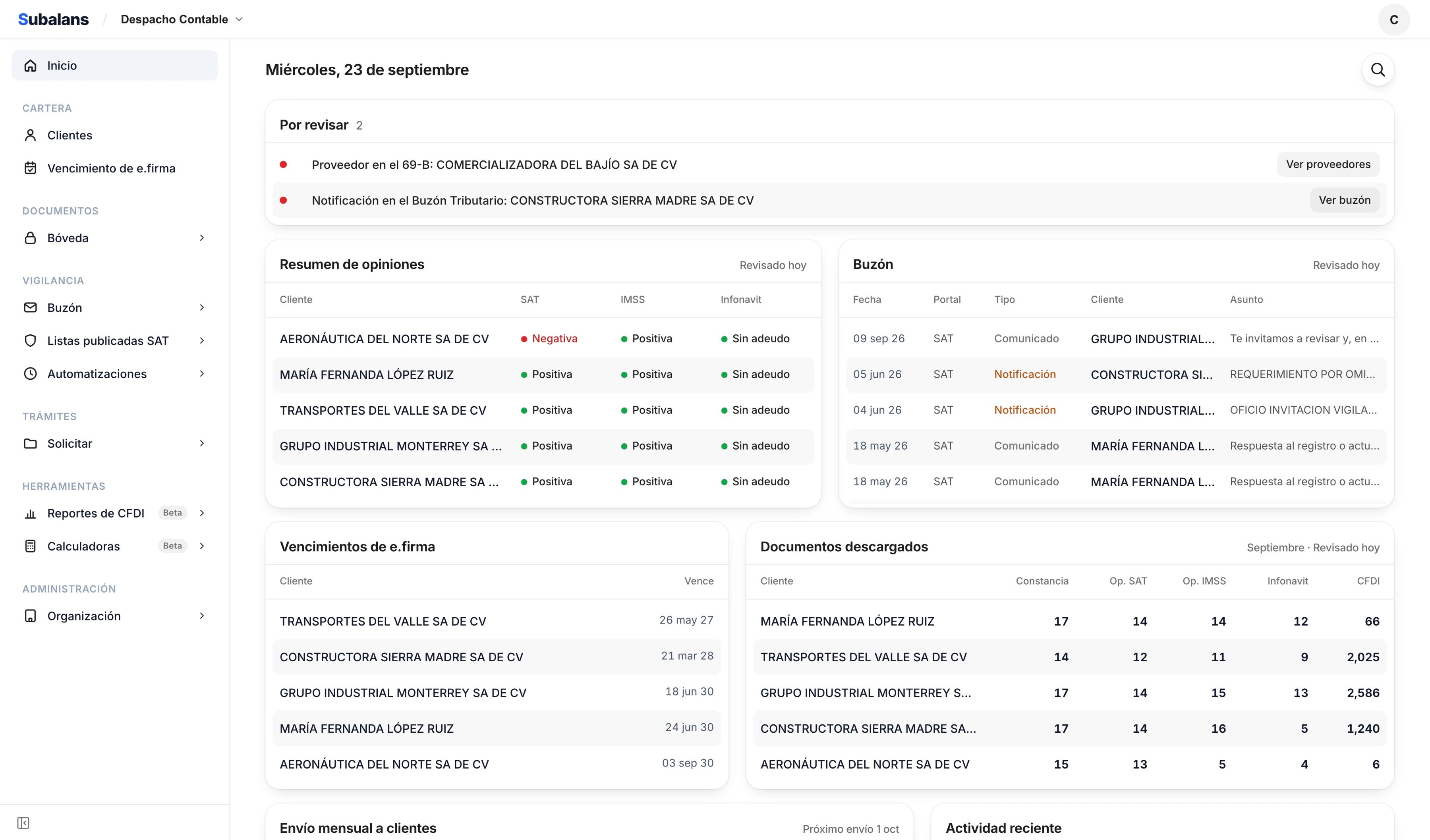The height and width of the screenshot is (840, 1430).
Task: Click the Vencimientos de e.firma card title
Action: [x=357, y=546]
